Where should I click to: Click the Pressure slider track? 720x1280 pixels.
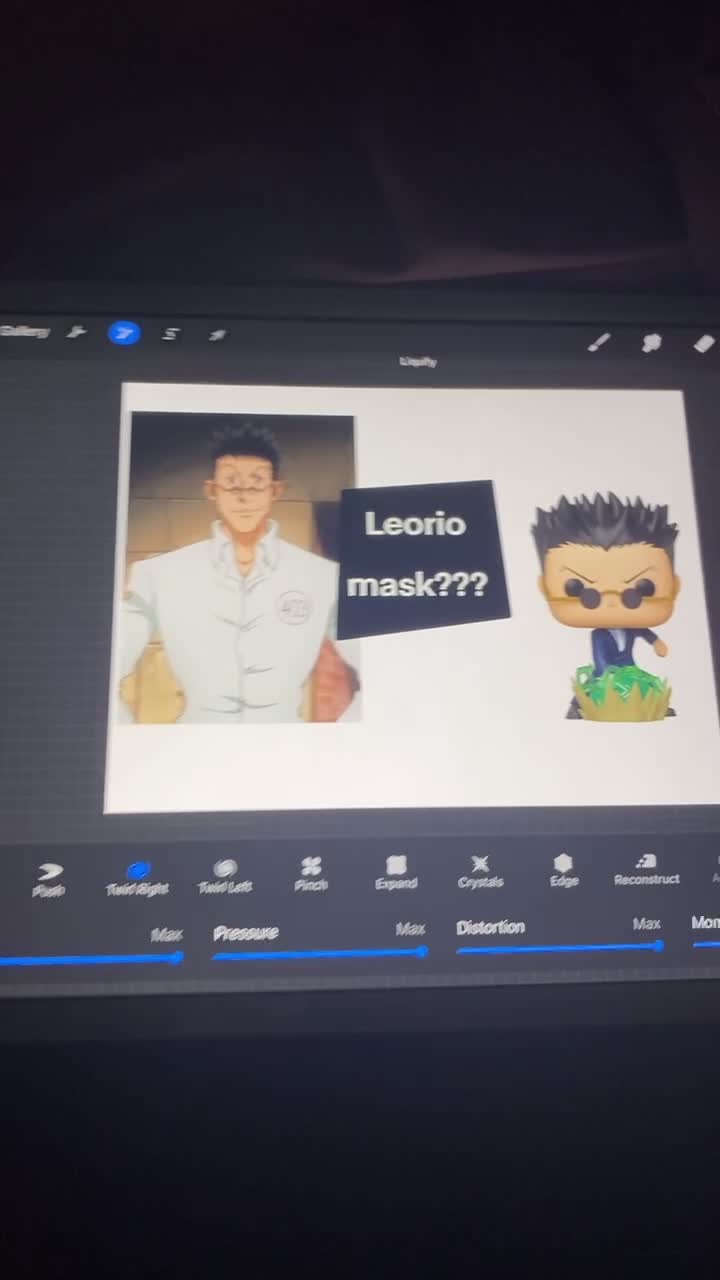(319, 954)
